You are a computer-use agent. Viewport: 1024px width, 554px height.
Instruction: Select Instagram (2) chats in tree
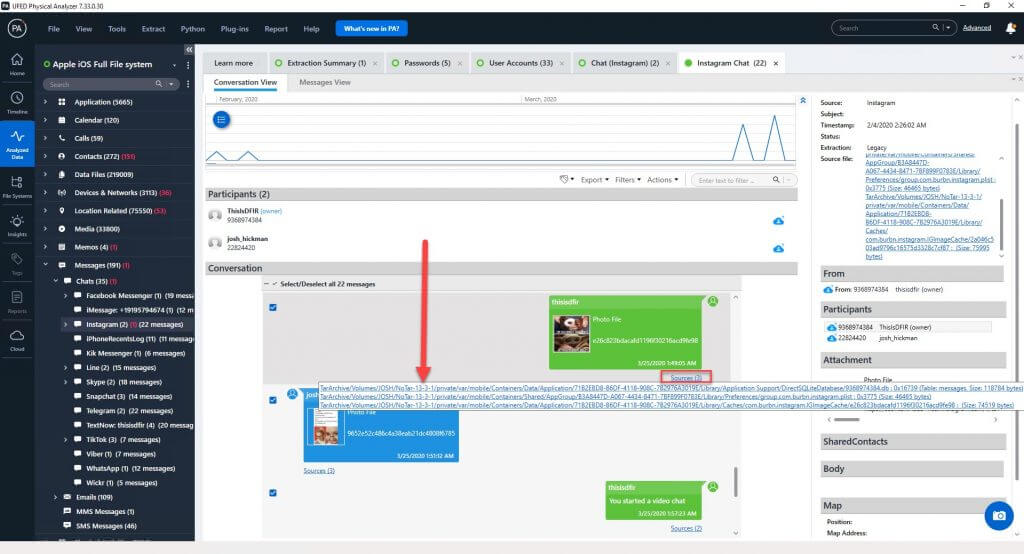pyautogui.click(x=134, y=325)
